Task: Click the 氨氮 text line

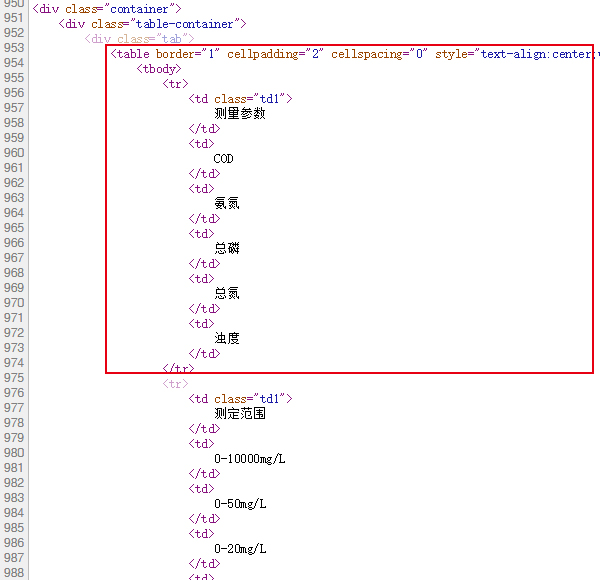Action: pos(227,204)
